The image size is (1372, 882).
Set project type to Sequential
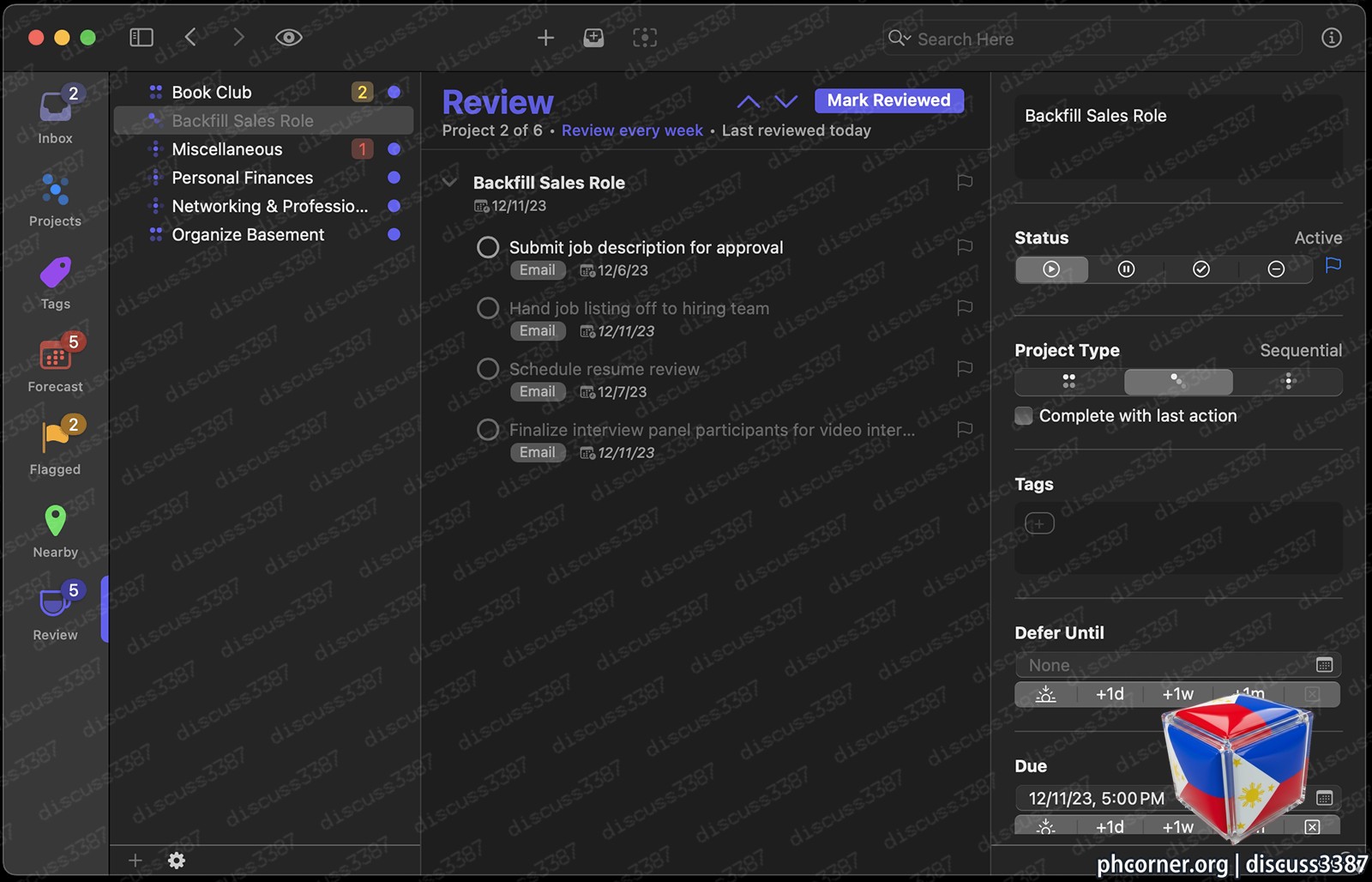pyautogui.click(x=1178, y=382)
